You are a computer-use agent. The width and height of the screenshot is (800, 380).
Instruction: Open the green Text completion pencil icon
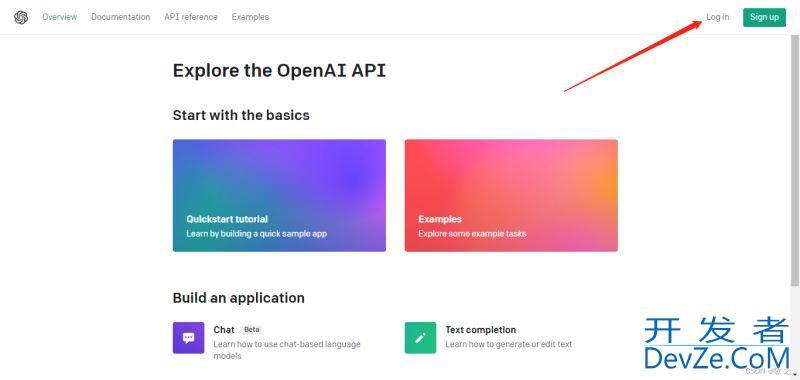[x=420, y=338]
